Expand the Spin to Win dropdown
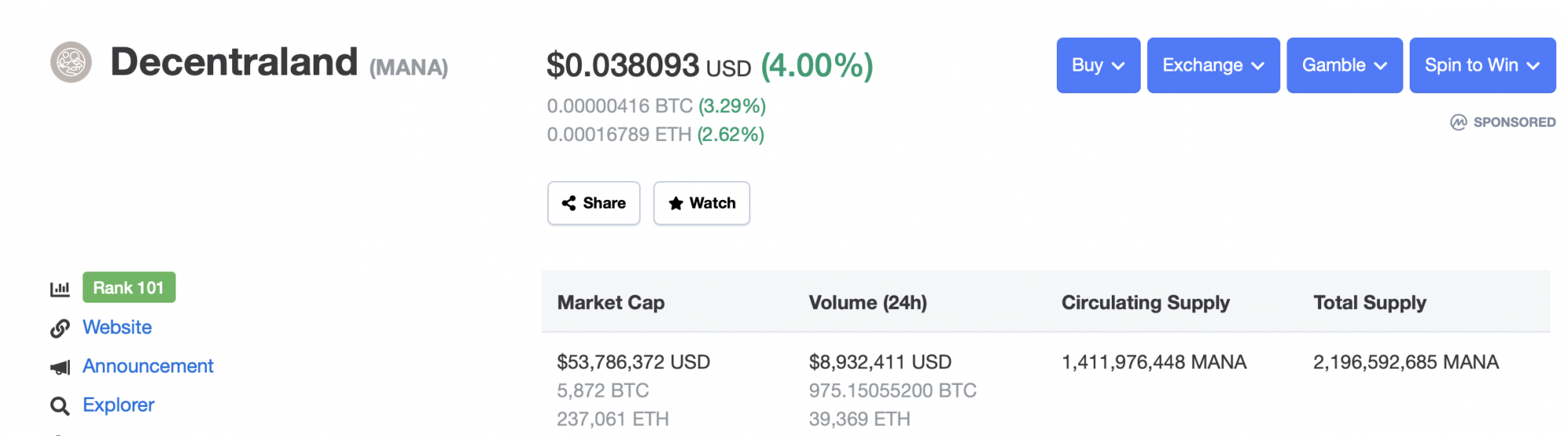The height and width of the screenshot is (436, 1568). [x=1483, y=65]
